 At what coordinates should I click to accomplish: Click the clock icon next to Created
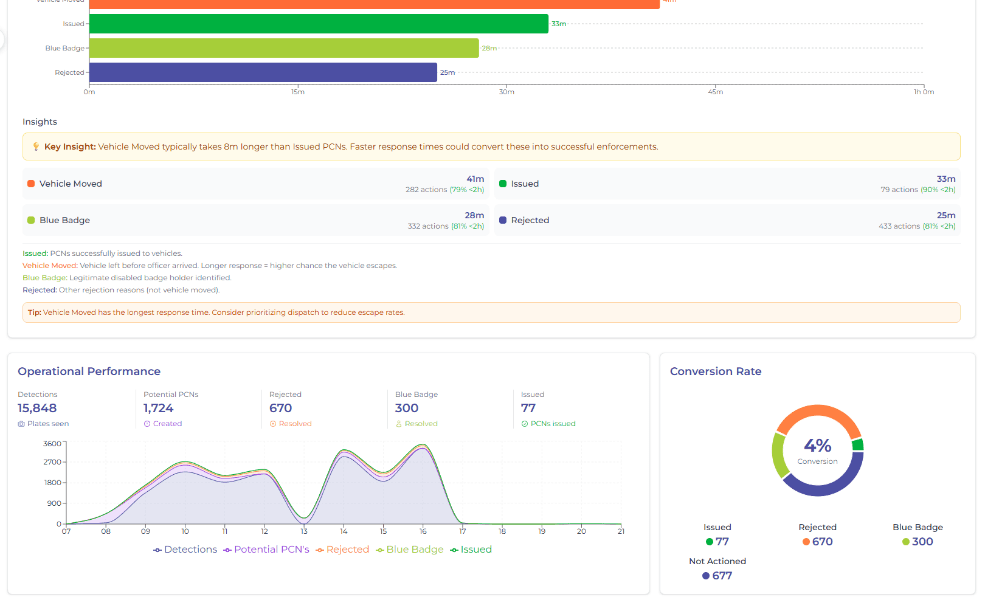[147, 424]
